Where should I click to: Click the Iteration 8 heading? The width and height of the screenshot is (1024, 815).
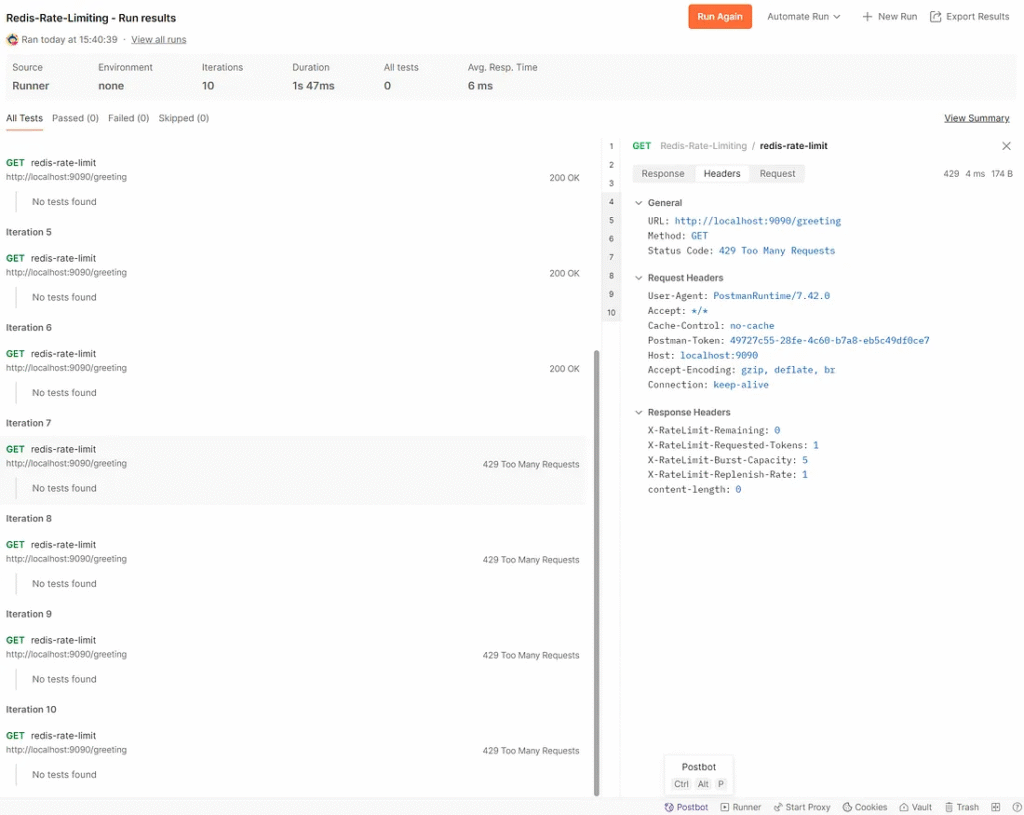29,519
